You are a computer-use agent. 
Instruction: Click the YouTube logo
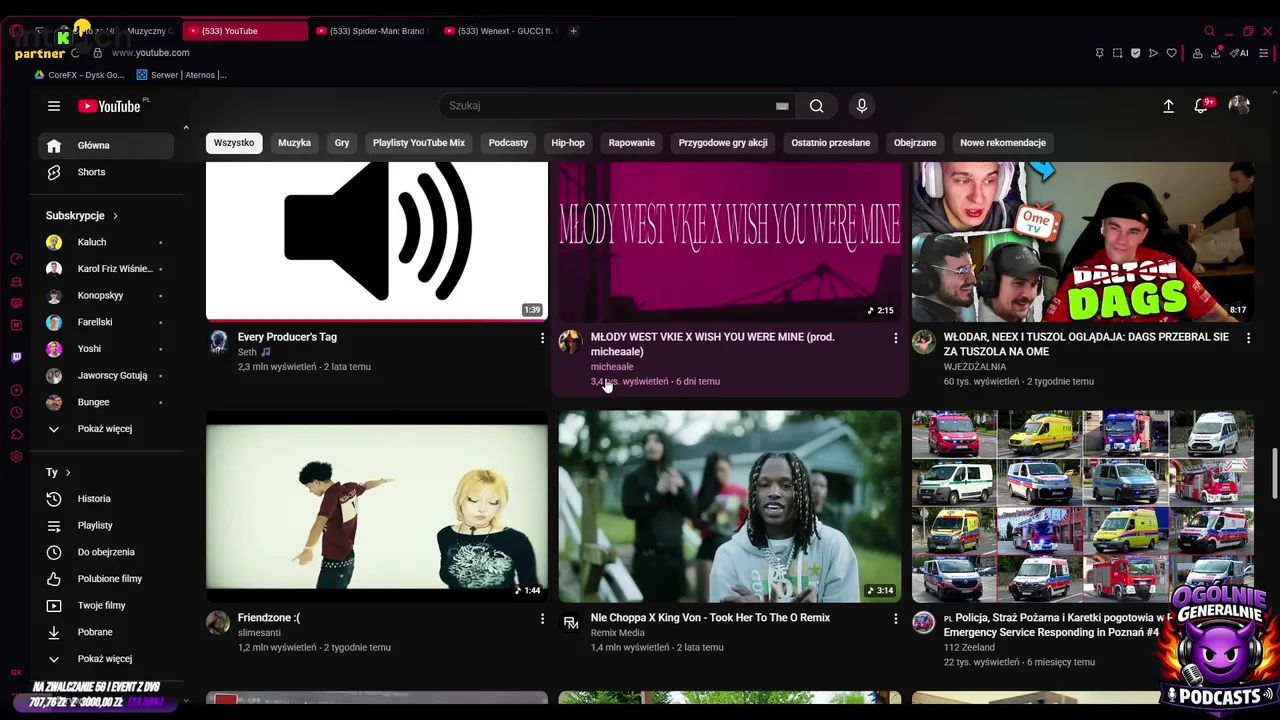tap(109, 106)
